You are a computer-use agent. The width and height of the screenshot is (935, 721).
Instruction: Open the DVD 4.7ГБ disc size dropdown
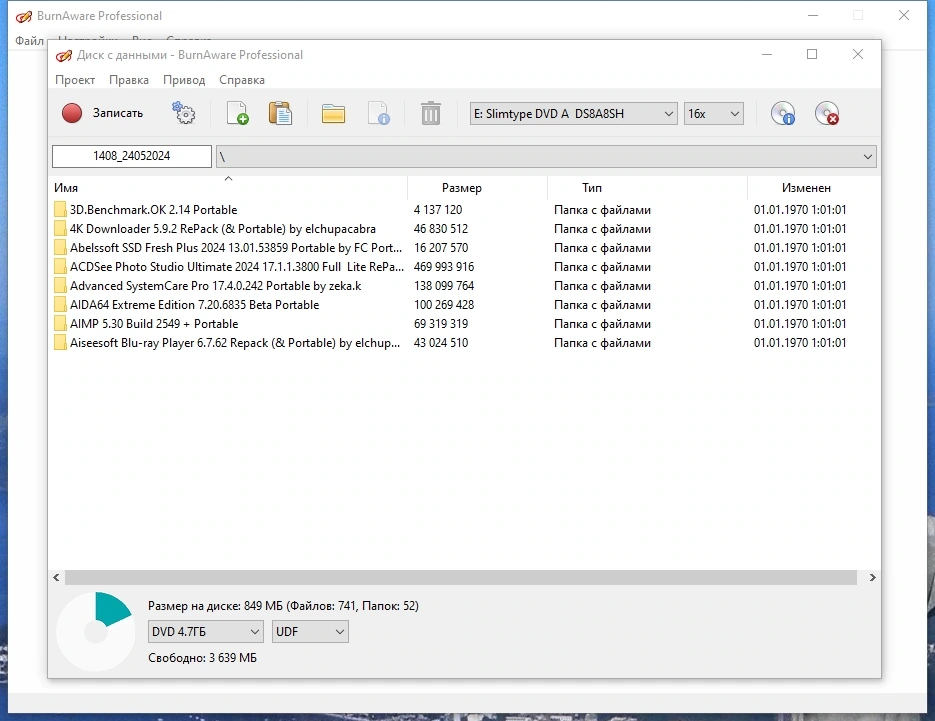(206, 632)
